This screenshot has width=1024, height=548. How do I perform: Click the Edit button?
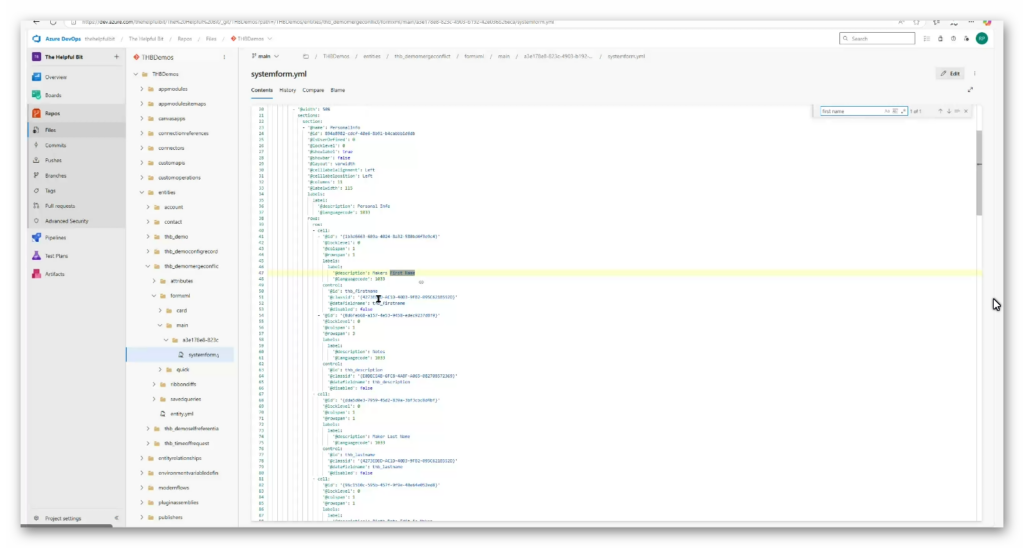point(950,74)
